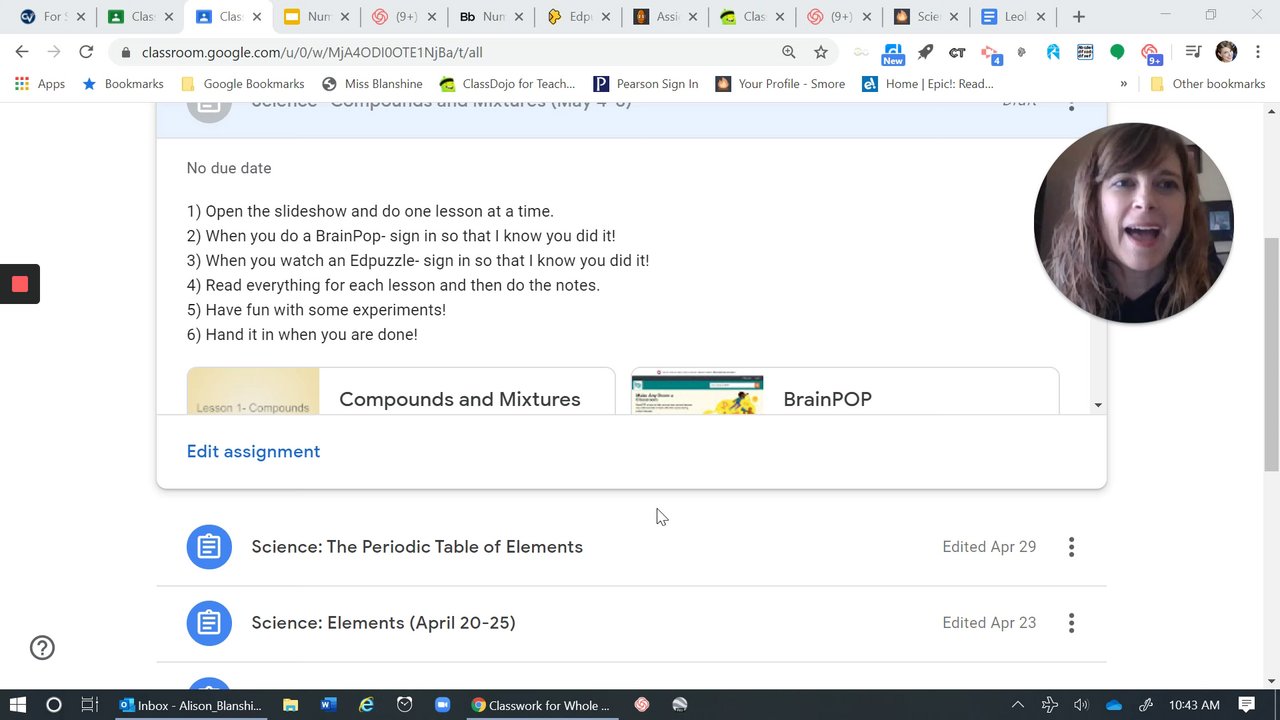1280x720 pixels.
Task: Open File Explorer from the taskbar
Action: 290,705
